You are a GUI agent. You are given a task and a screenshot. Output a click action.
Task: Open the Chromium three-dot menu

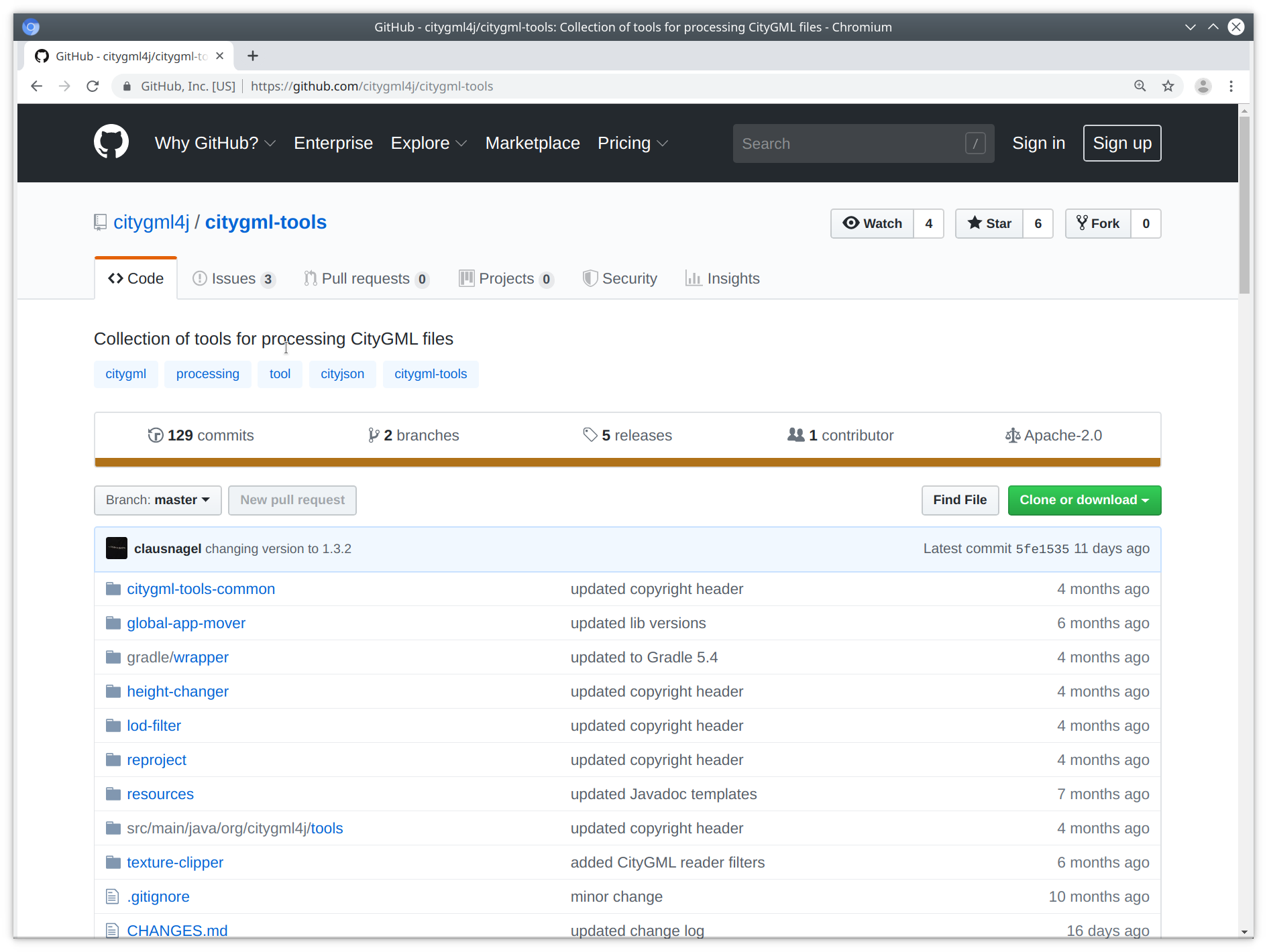(1231, 86)
